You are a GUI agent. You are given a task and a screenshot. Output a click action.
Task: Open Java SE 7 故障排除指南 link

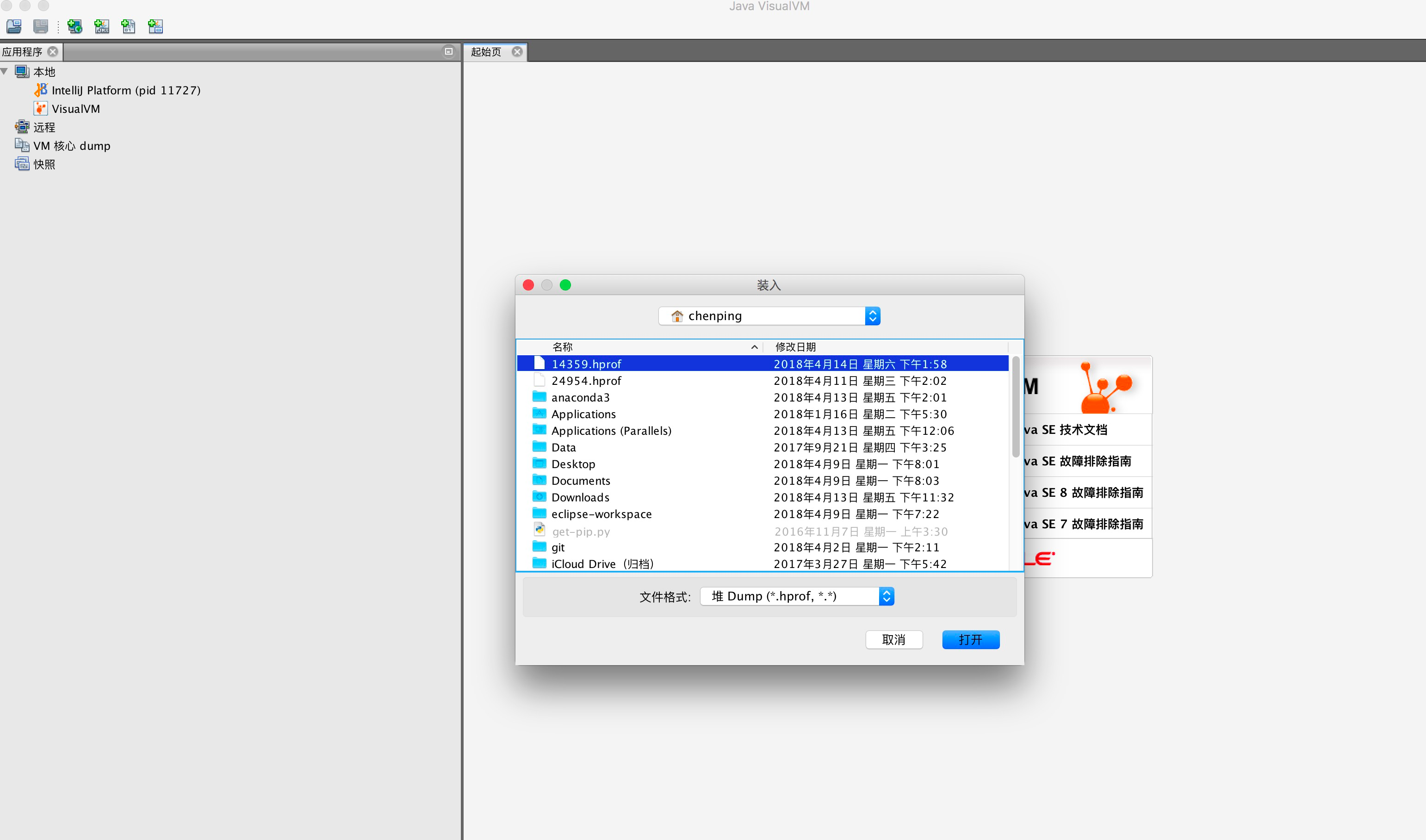coord(1084,524)
